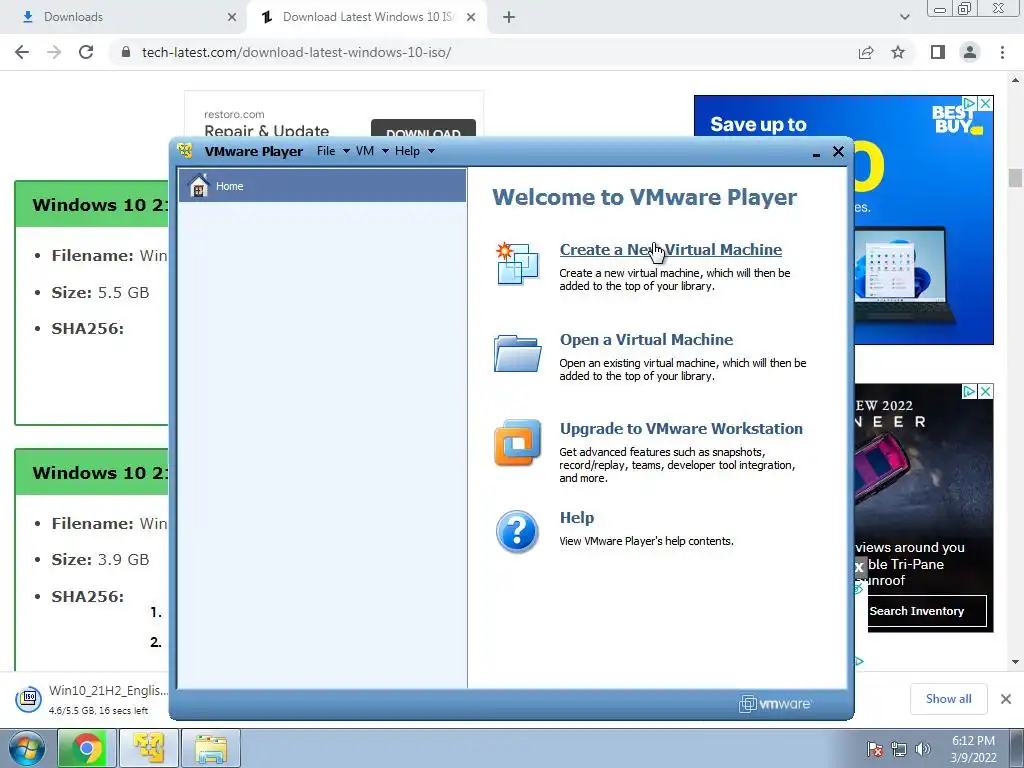Click the ISO file icon in download bar
The width and height of the screenshot is (1024, 768).
click(x=29, y=699)
